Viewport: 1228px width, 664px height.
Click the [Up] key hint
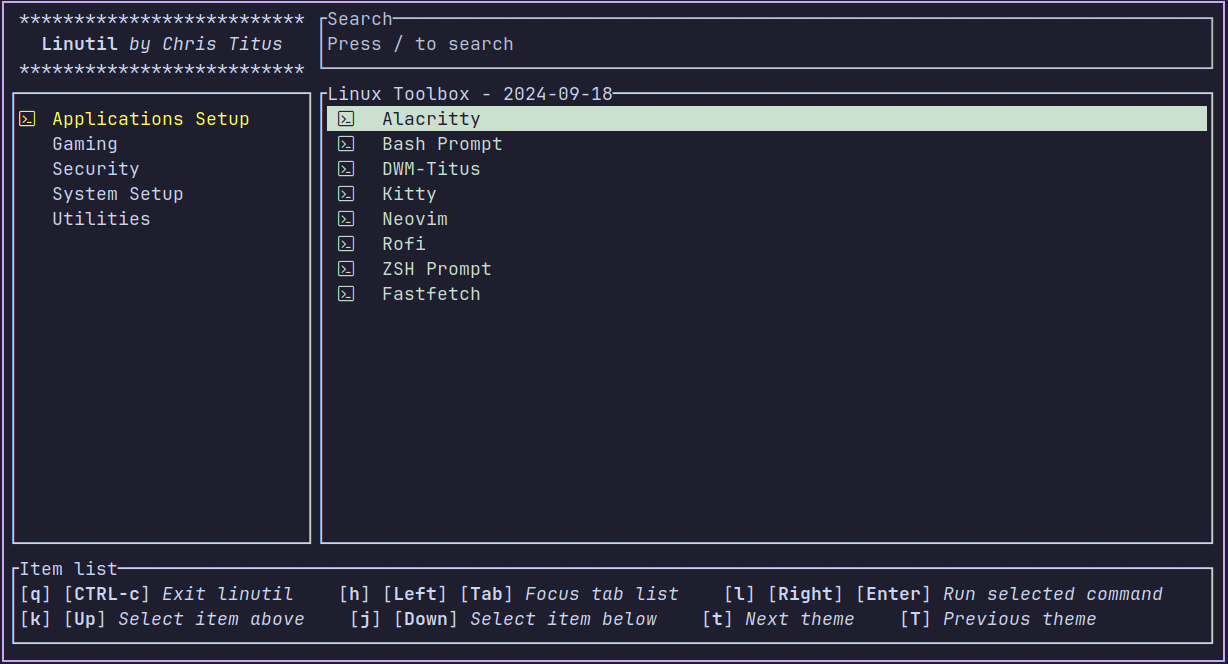point(85,619)
